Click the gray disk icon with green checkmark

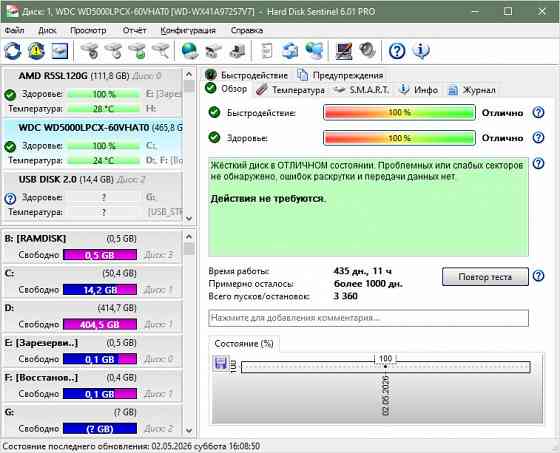point(137,50)
